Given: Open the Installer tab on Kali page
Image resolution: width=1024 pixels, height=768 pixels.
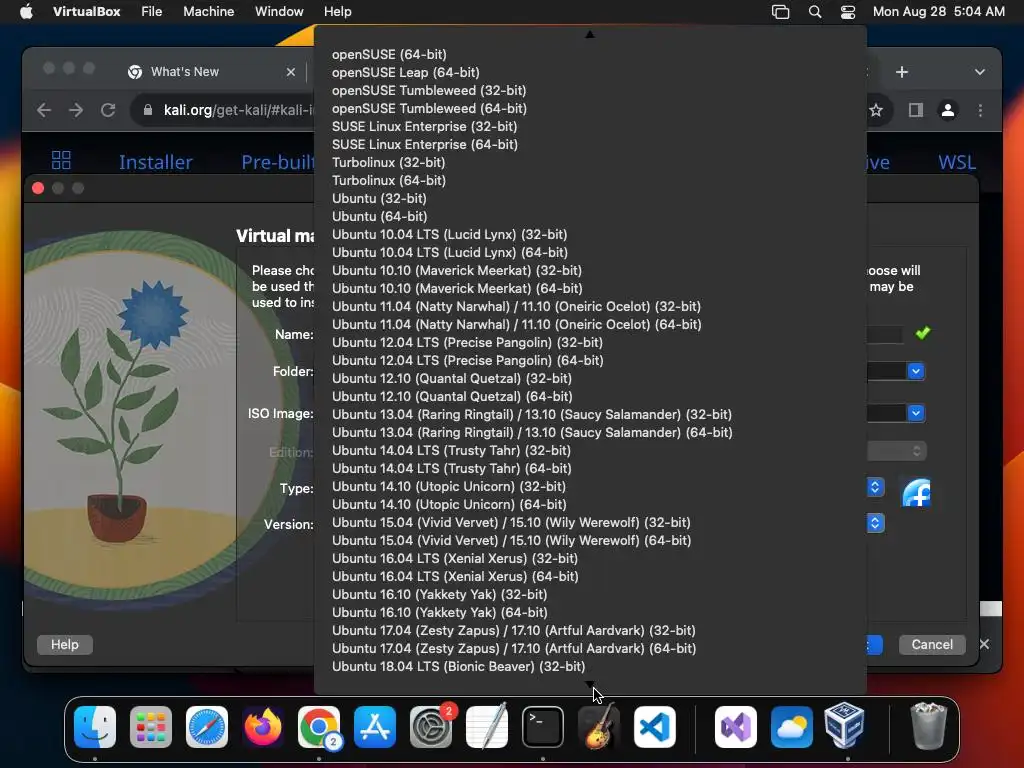Looking at the screenshot, I should pos(155,162).
